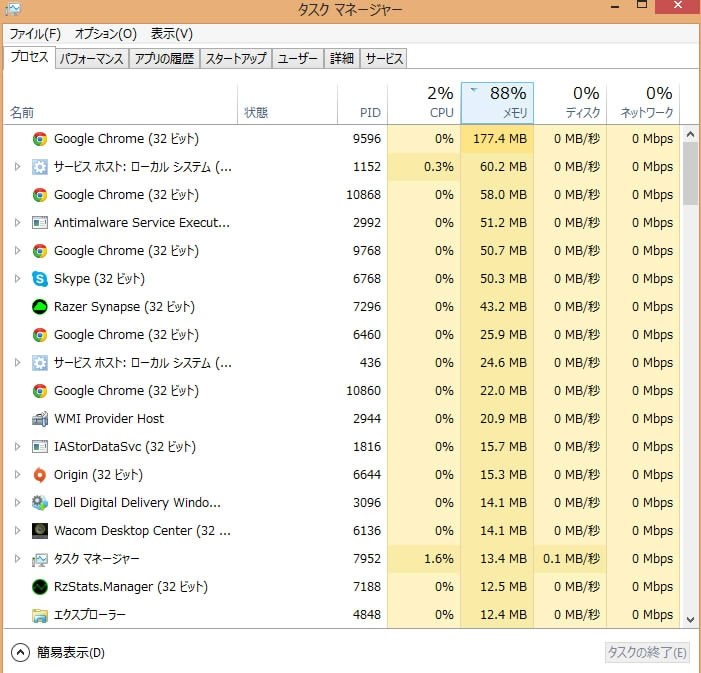This screenshot has height=673, width=701.
Task: Open the 表示(V) menu
Action: pyautogui.click(x=171, y=34)
